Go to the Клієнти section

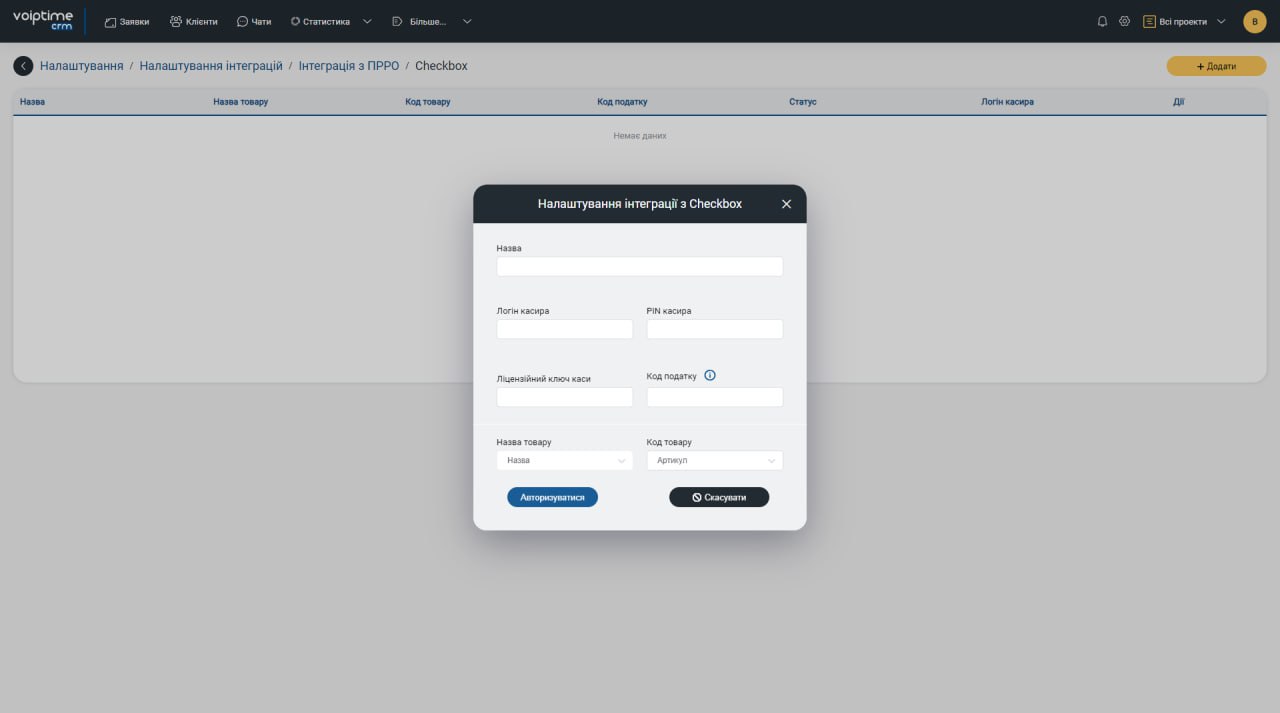pos(194,21)
